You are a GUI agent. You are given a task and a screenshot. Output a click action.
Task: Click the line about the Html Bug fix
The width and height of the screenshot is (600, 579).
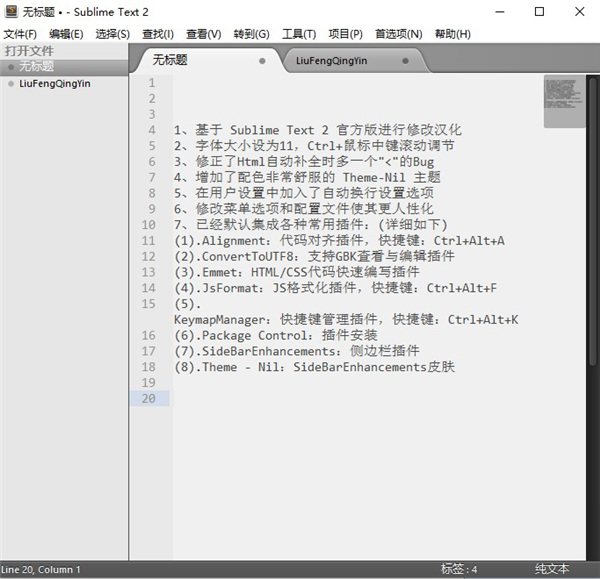point(304,161)
